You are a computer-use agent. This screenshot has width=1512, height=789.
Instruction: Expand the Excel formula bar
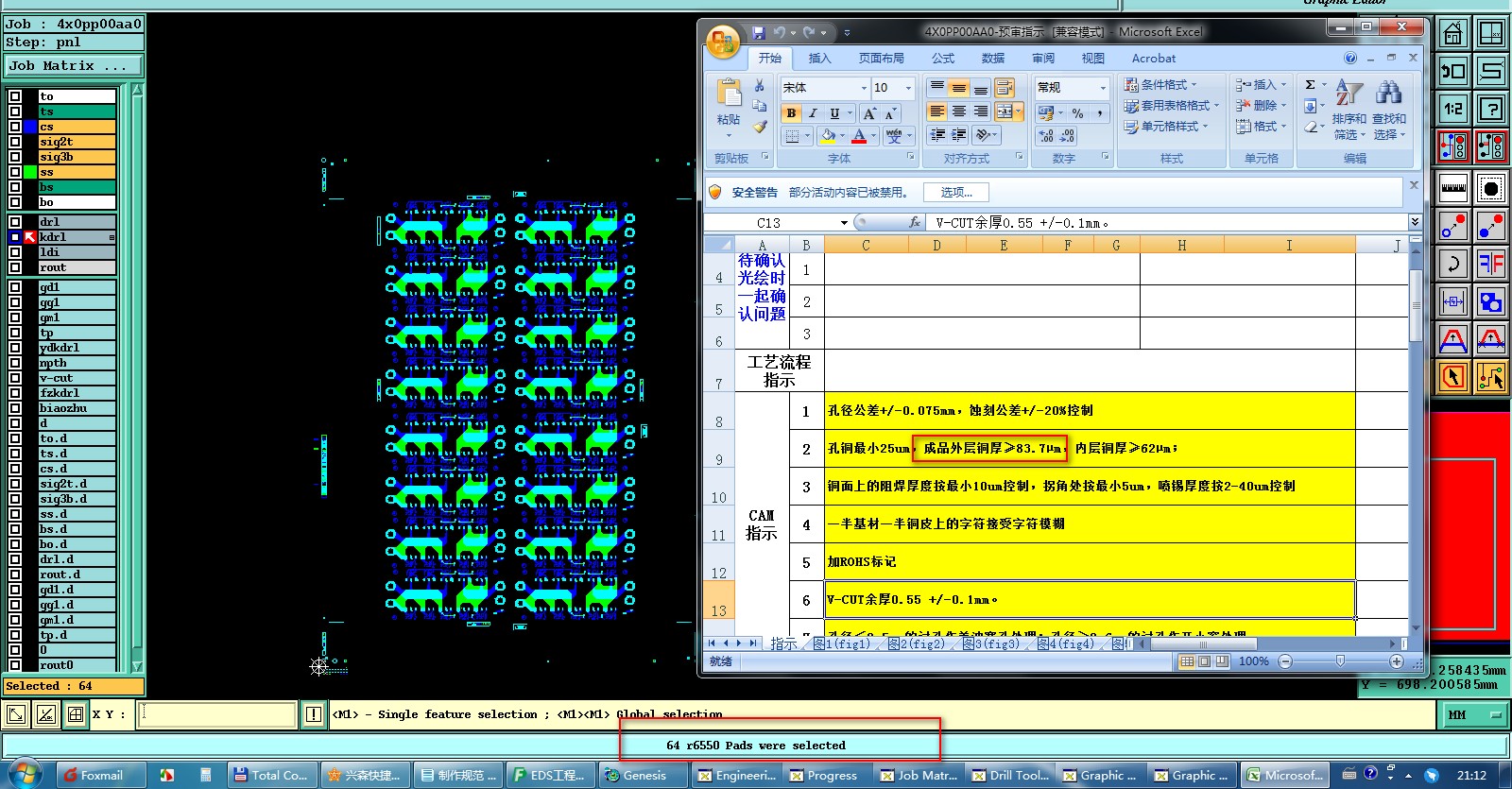(1415, 222)
